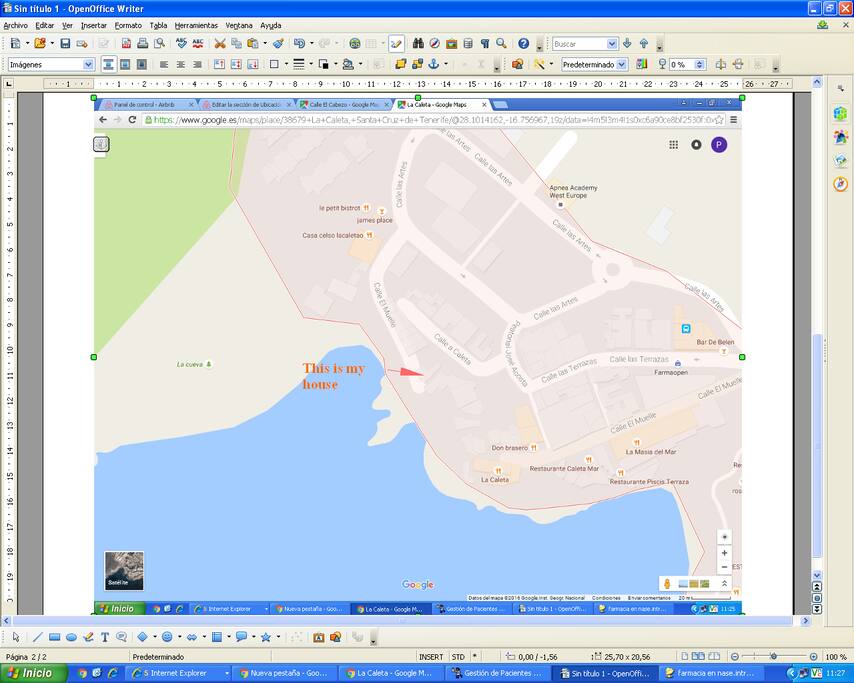
Task: Open the Imágenes style dropdown
Action: pos(88,64)
